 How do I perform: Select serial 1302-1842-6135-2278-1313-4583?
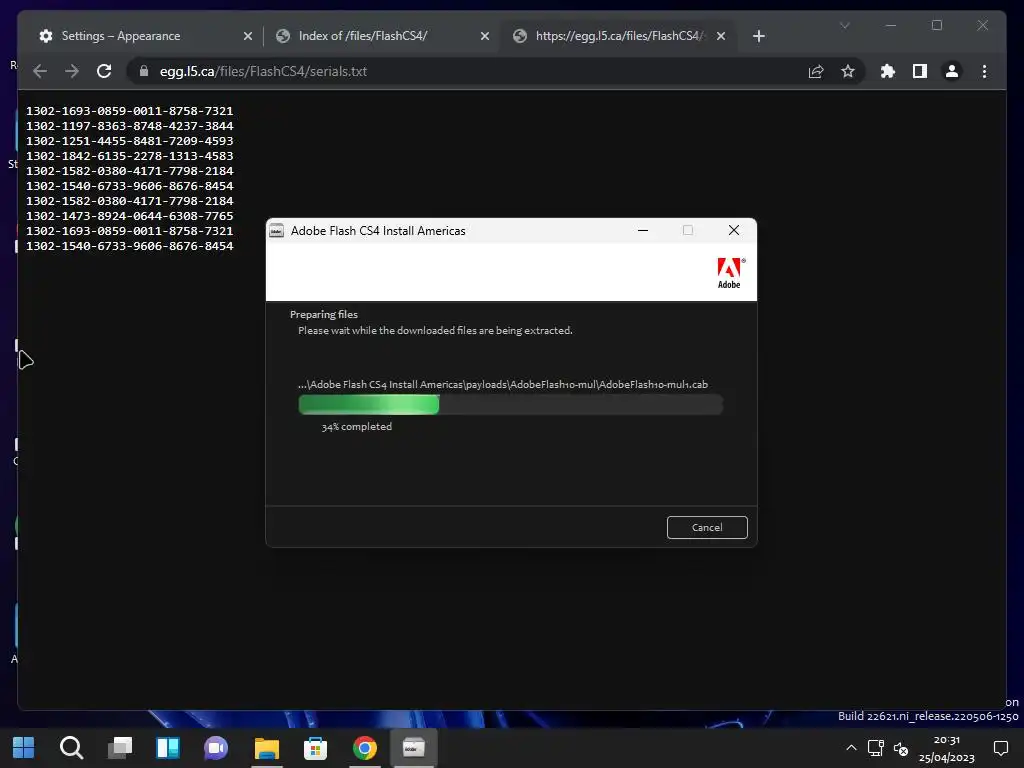(x=129, y=156)
